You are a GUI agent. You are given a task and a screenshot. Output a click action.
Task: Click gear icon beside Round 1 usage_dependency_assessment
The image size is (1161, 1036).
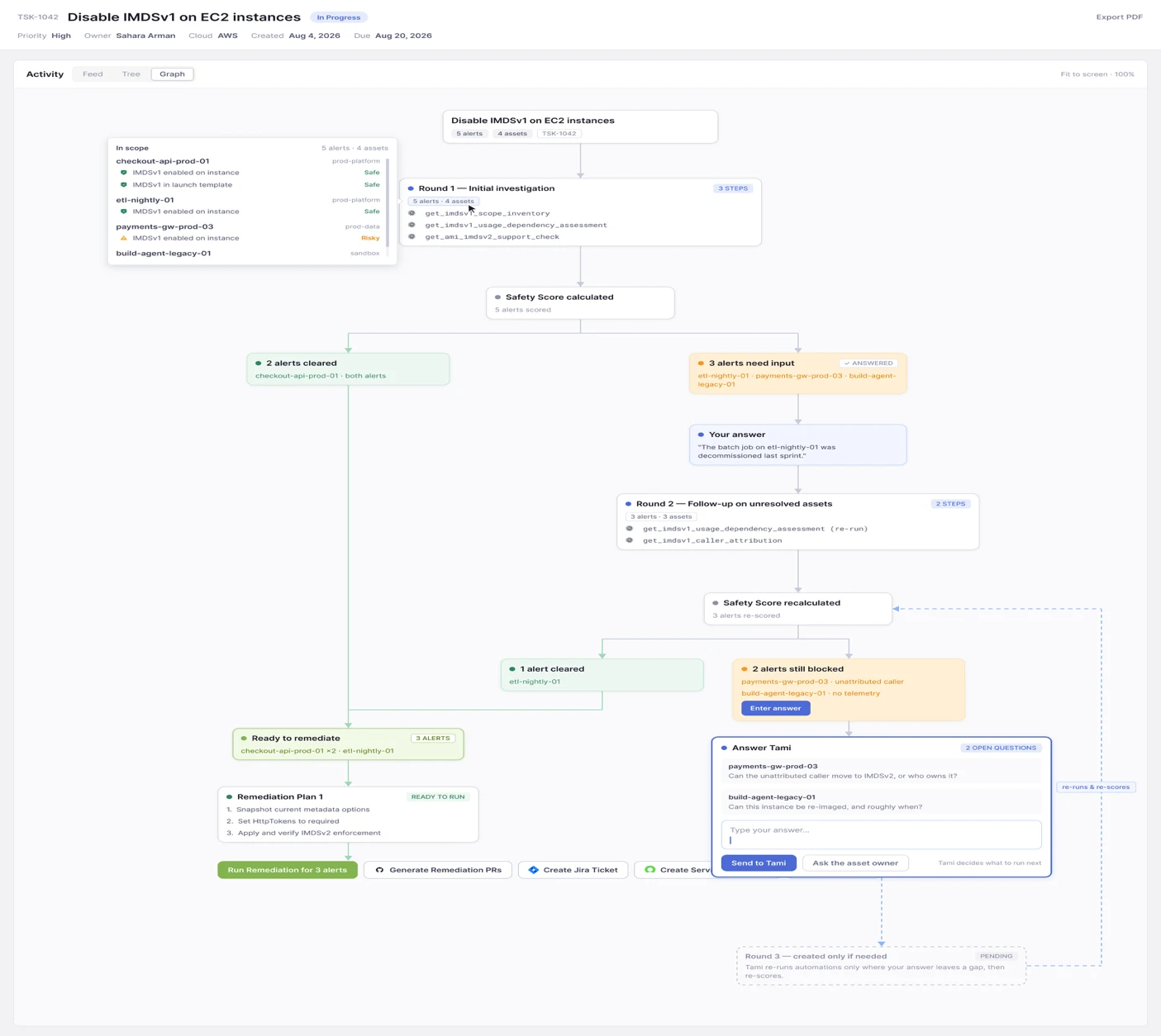pyautogui.click(x=412, y=225)
